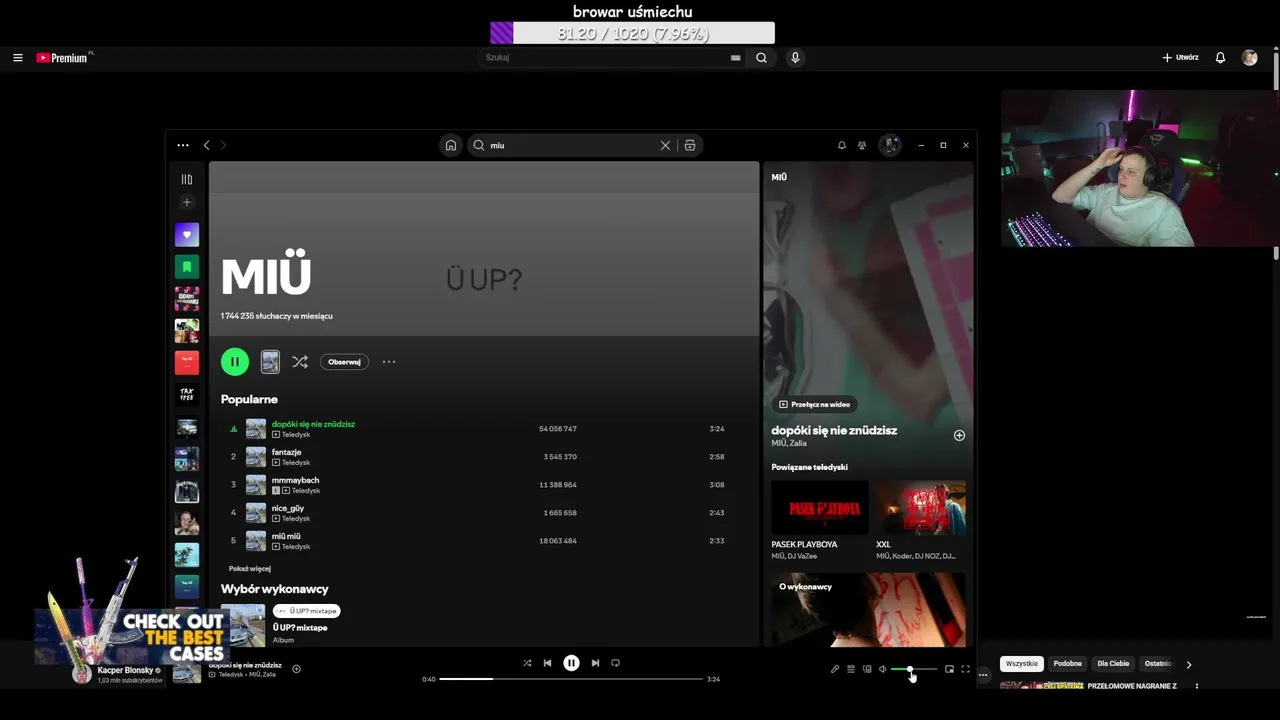Screen dimensions: 1280x720
Task: Add current song to library plus icon
Action: (959, 435)
